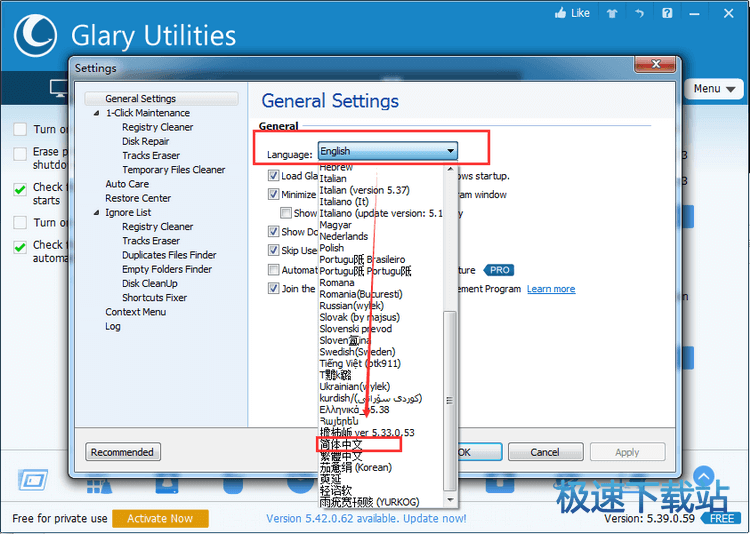The image size is (750, 534).
Task: Toggle the Erase on shutdown checkbox in main window
Action: [20, 154]
